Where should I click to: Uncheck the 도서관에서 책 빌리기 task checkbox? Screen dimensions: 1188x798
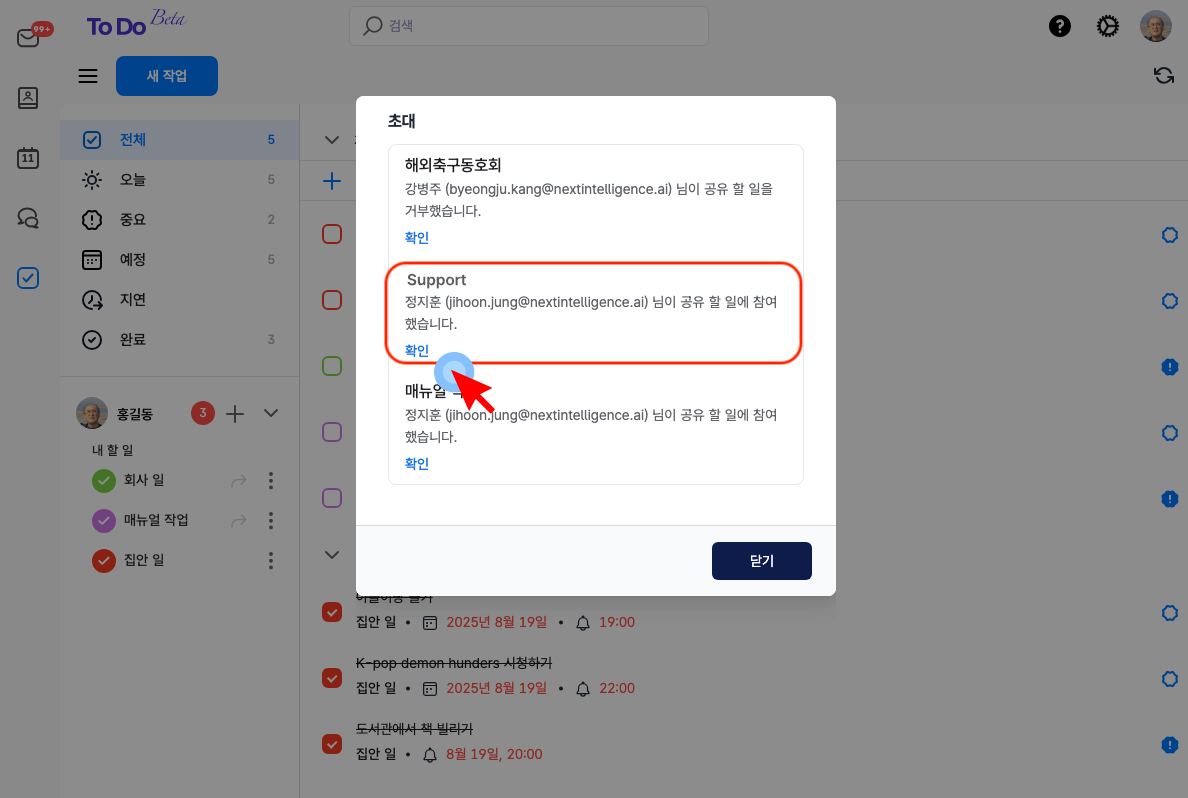click(x=332, y=743)
